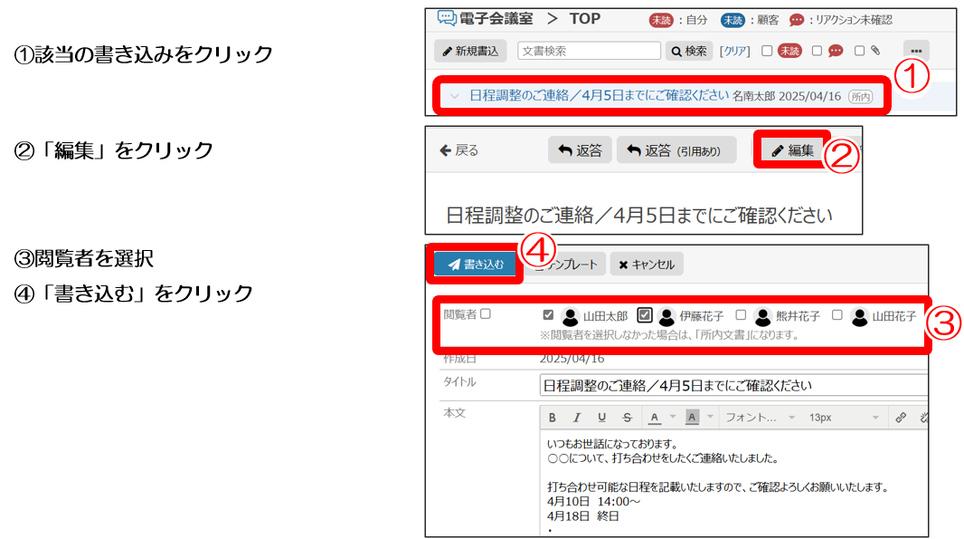Click the [クリア] clear link
Screen dimensions: 964x539
[735, 51]
